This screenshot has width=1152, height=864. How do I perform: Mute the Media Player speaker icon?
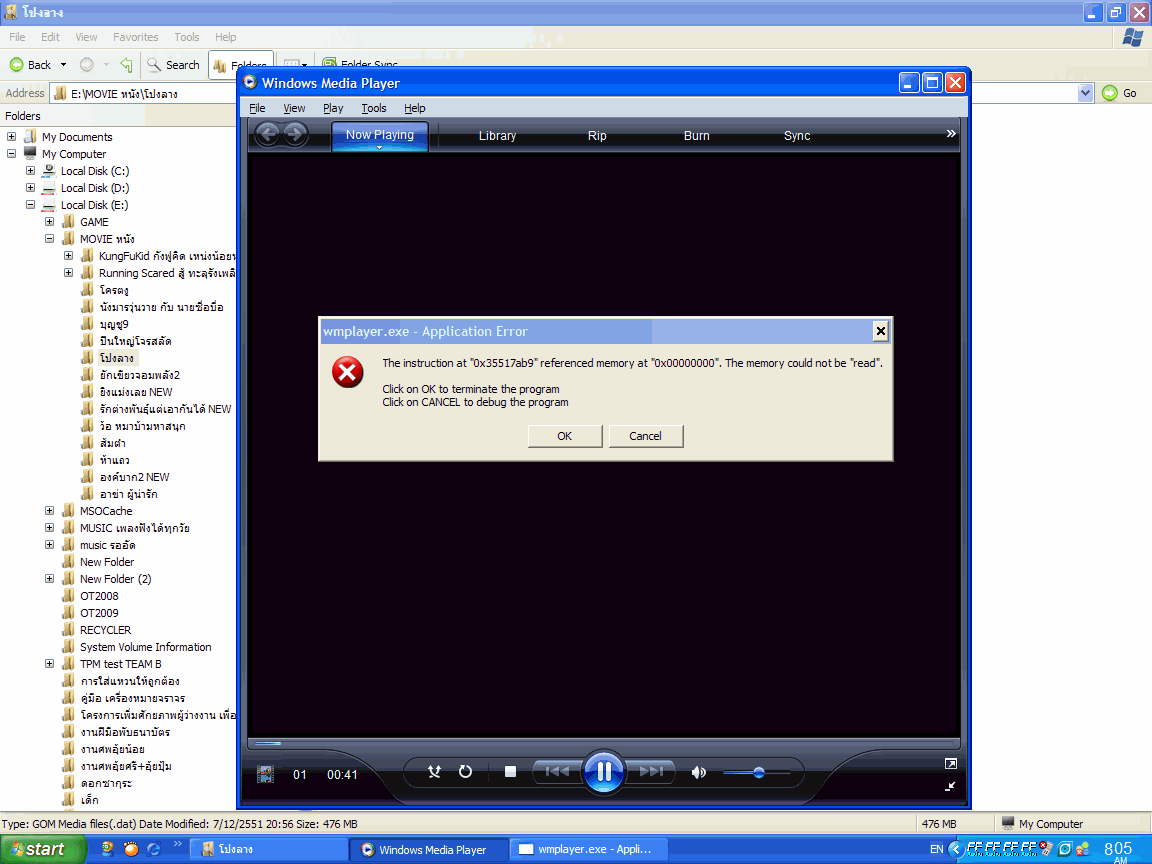point(699,772)
